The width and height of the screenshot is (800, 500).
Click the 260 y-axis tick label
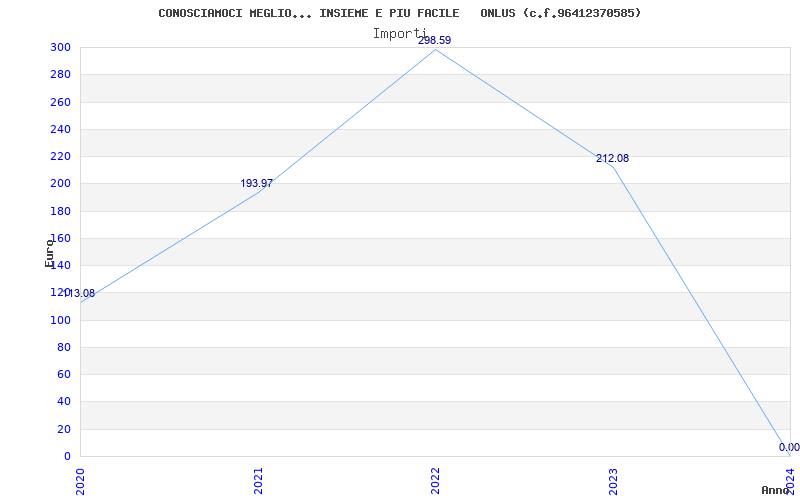pos(60,102)
